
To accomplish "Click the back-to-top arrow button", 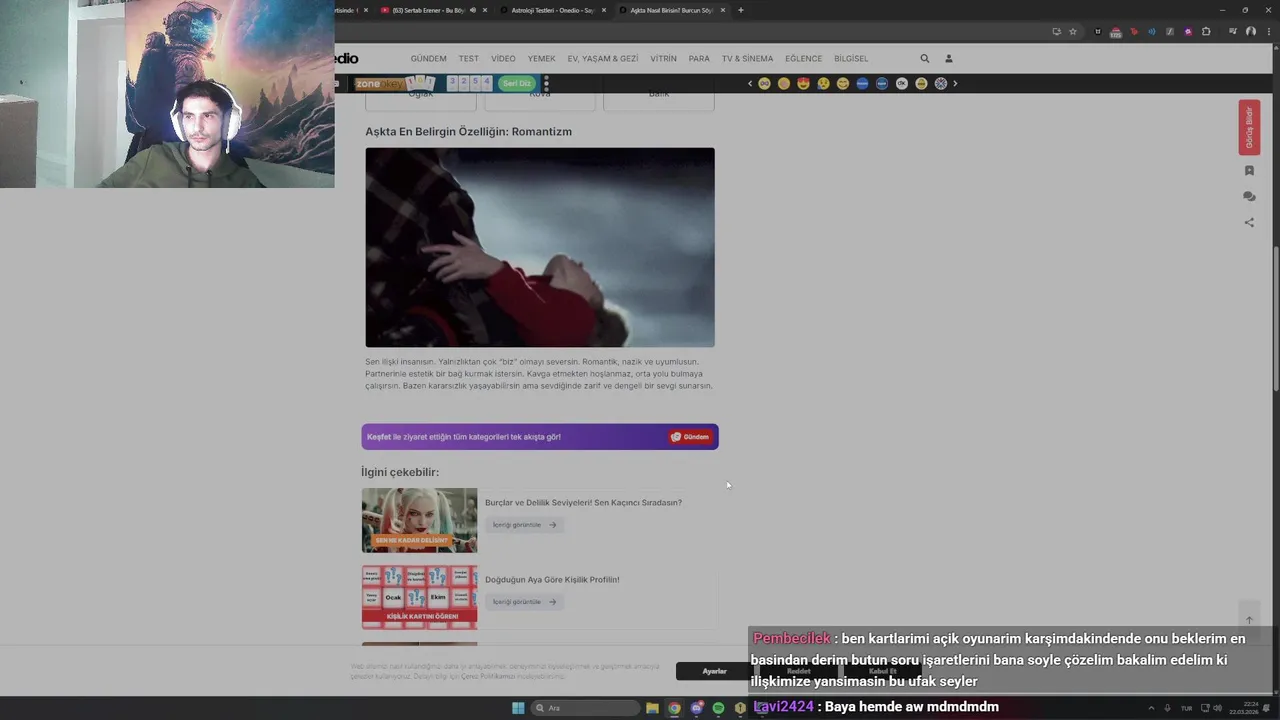I will coord(1249,620).
